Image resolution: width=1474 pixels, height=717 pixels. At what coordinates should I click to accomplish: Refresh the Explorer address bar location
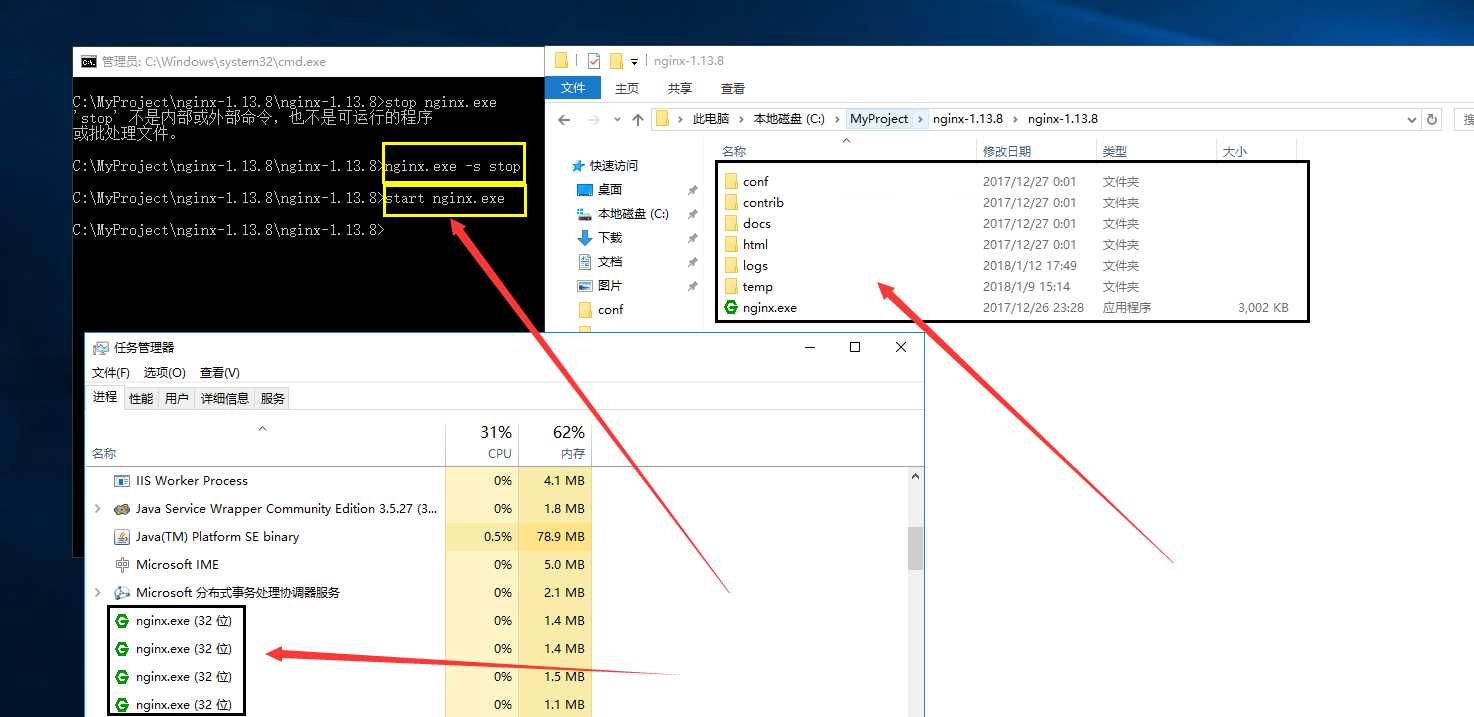click(1432, 119)
